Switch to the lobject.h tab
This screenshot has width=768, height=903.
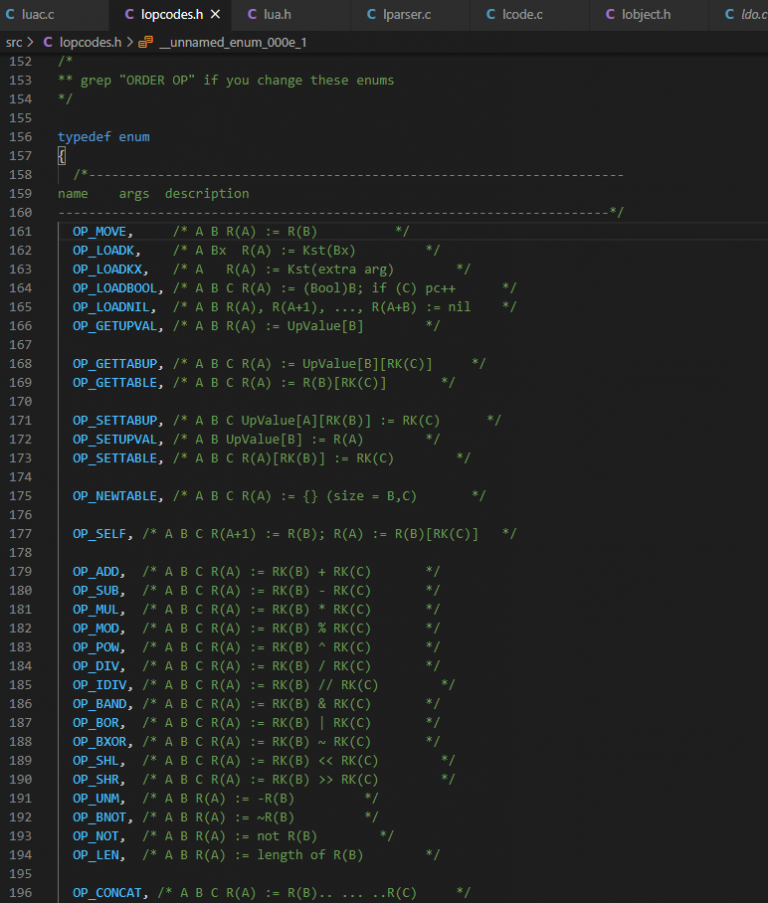pos(649,14)
